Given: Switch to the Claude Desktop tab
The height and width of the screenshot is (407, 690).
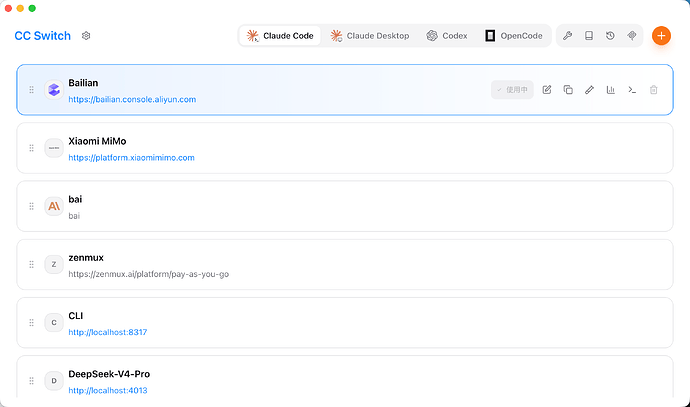Looking at the screenshot, I should point(370,36).
